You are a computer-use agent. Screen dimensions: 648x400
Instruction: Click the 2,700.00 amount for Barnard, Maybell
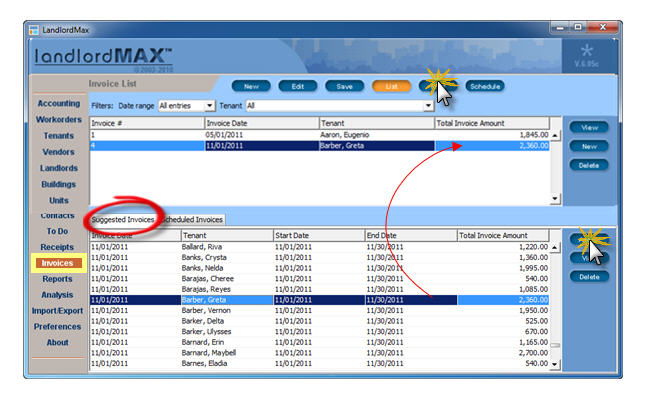pos(533,353)
